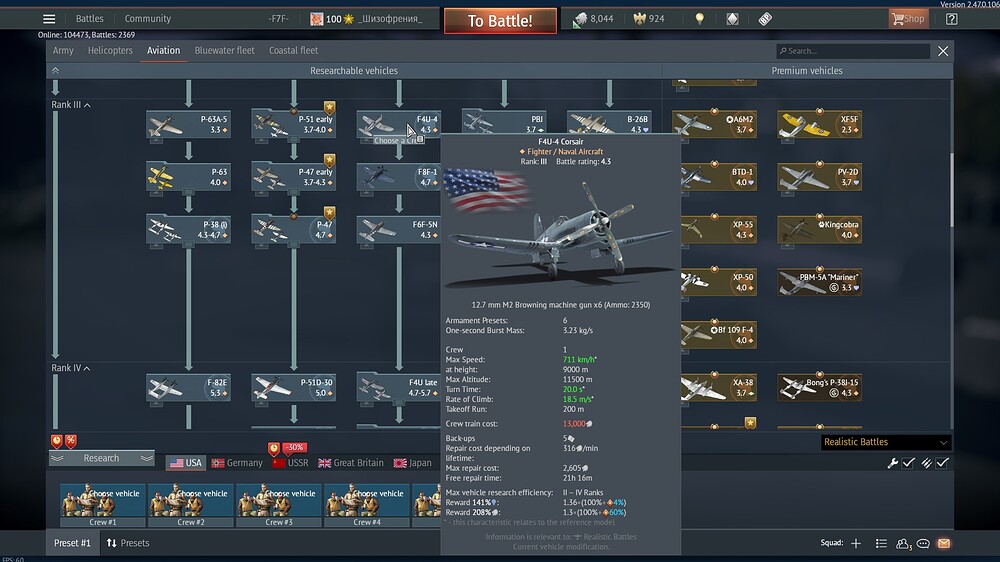Toggle the auto-refill ammo checkbox
Image resolution: width=1000 pixels, height=562 pixels.
(x=942, y=462)
